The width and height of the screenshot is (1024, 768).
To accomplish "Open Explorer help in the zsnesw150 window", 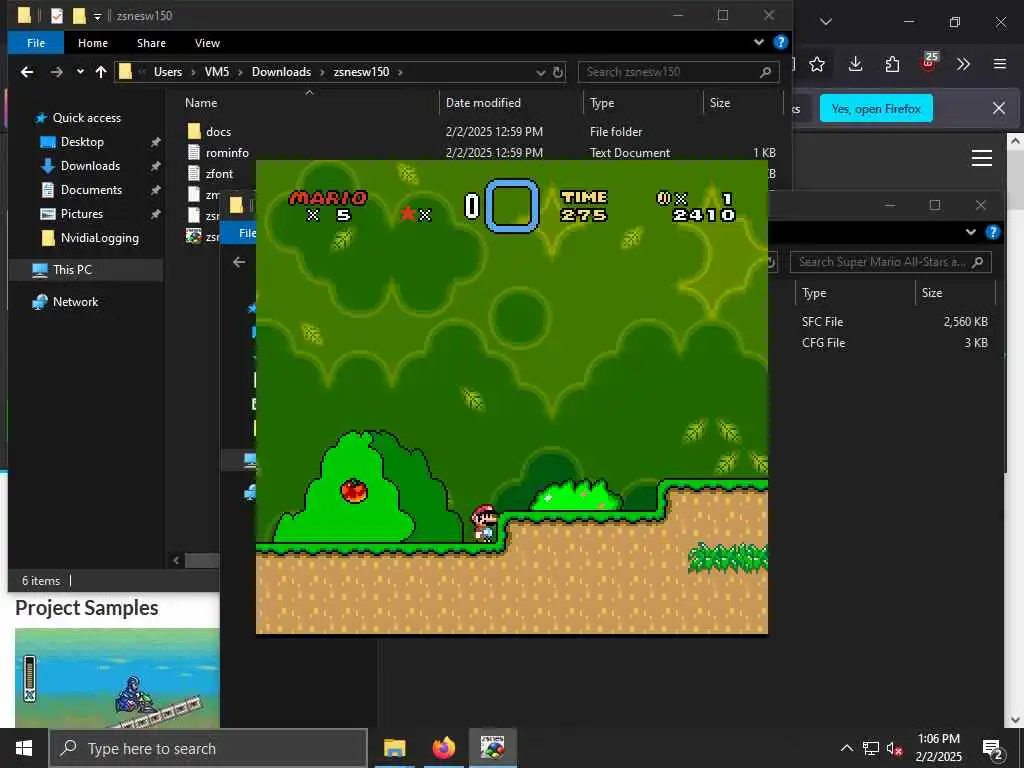I will click(x=780, y=42).
